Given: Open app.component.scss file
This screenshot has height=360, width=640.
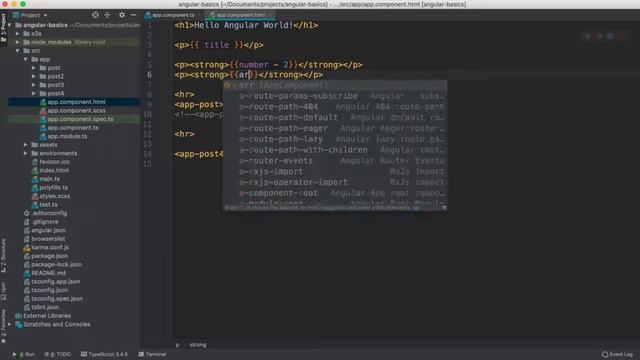Looking at the screenshot, I should pyautogui.click(x=76, y=111).
